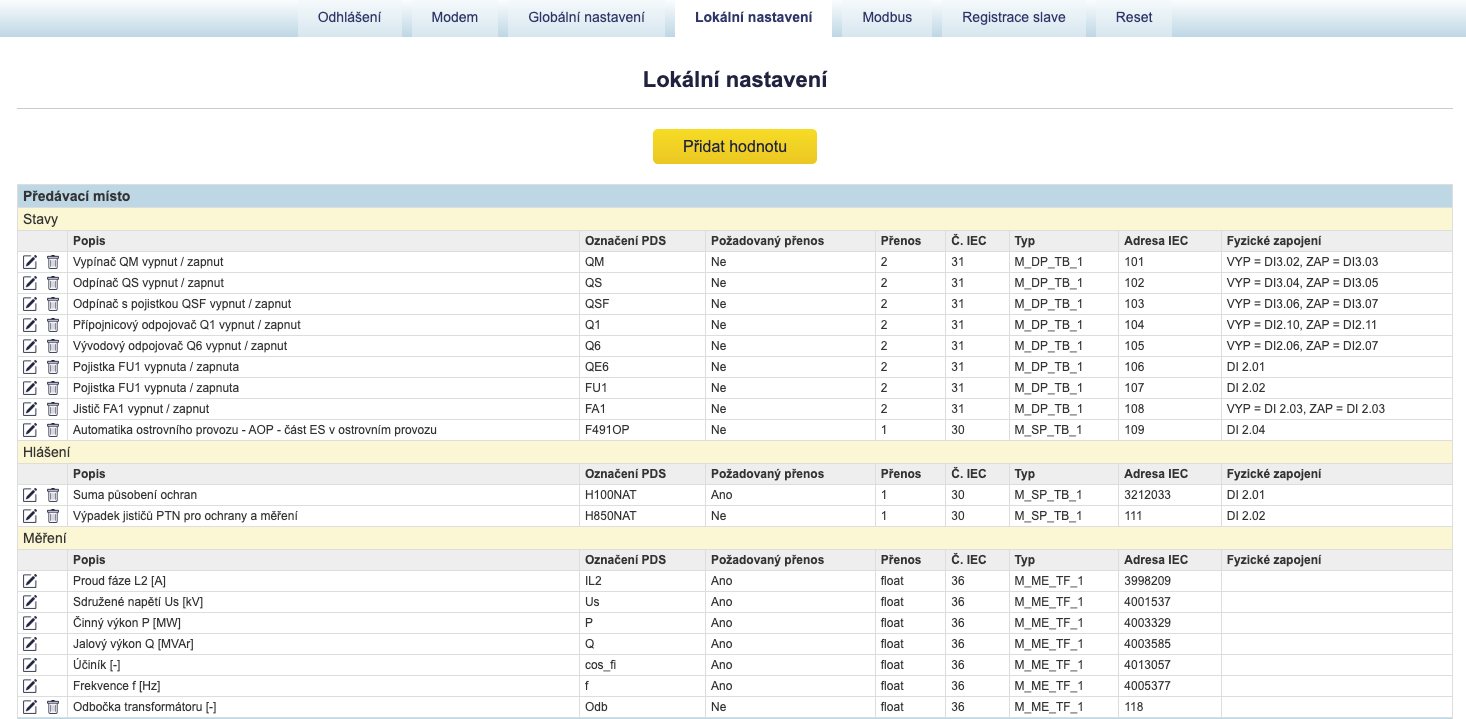Edit the Proud fáze L2 [A] measurement
1466x719 pixels.
pyautogui.click(x=30, y=581)
